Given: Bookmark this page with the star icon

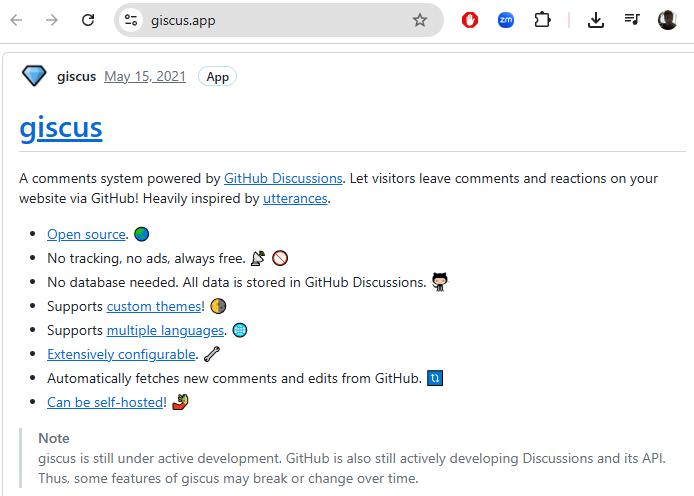Looking at the screenshot, I should (420, 20).
